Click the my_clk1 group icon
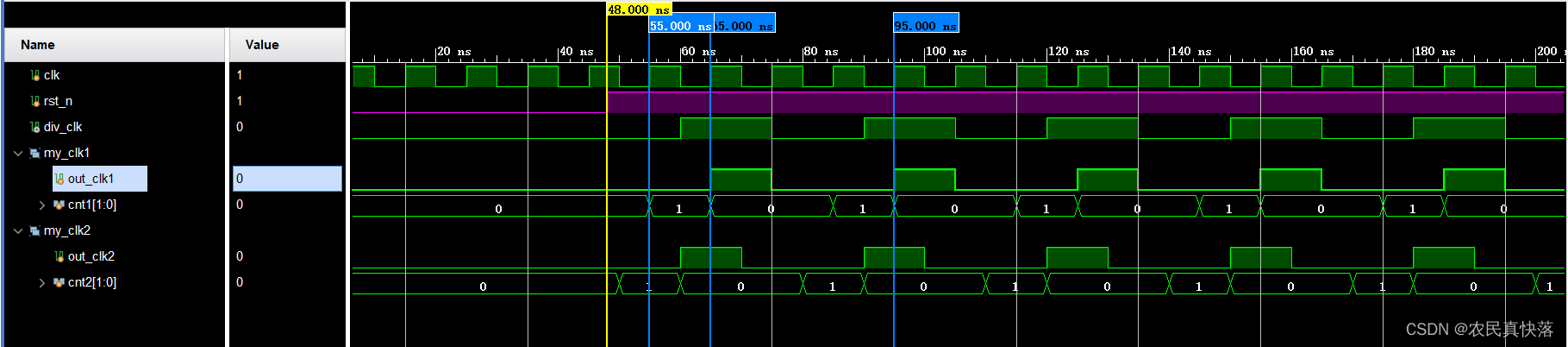 click(35, 154)
